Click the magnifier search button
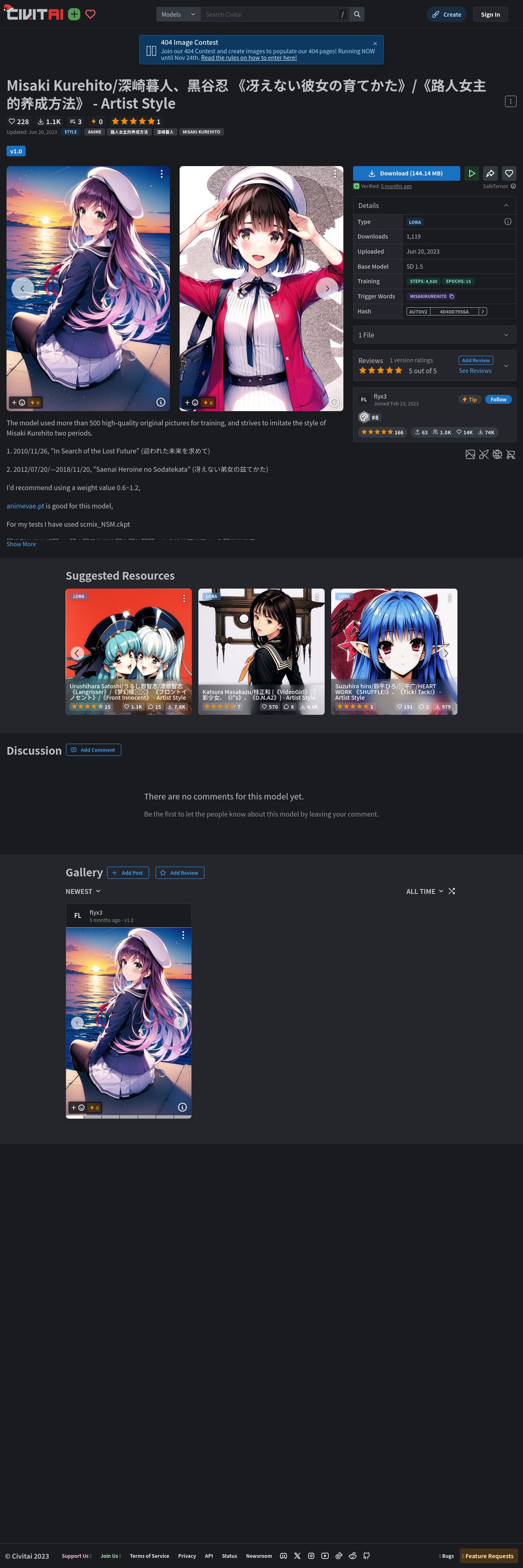The width and height of the screenshot is (523, 1568). tap(357, 14)
